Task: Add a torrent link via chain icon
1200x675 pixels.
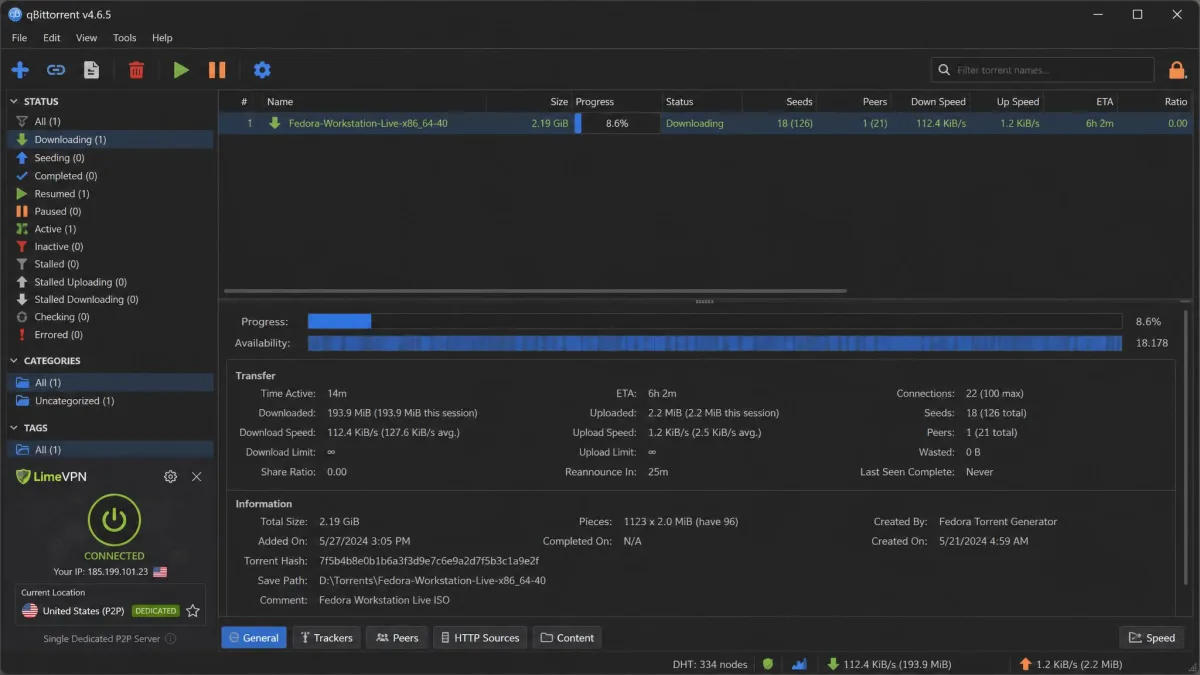Action: [x=56, y=70]
